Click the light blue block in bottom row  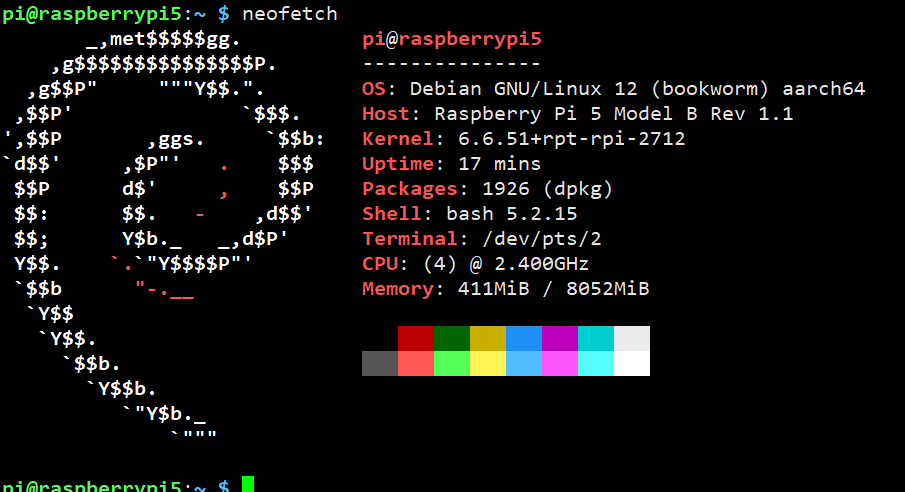coord(524,363)
